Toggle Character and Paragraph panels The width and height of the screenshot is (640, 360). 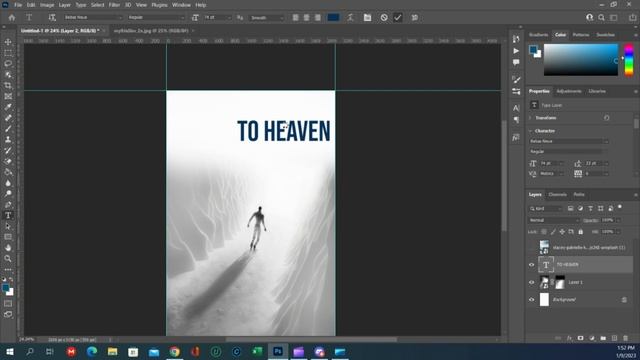pyautogui.click(x=367, y=18)
